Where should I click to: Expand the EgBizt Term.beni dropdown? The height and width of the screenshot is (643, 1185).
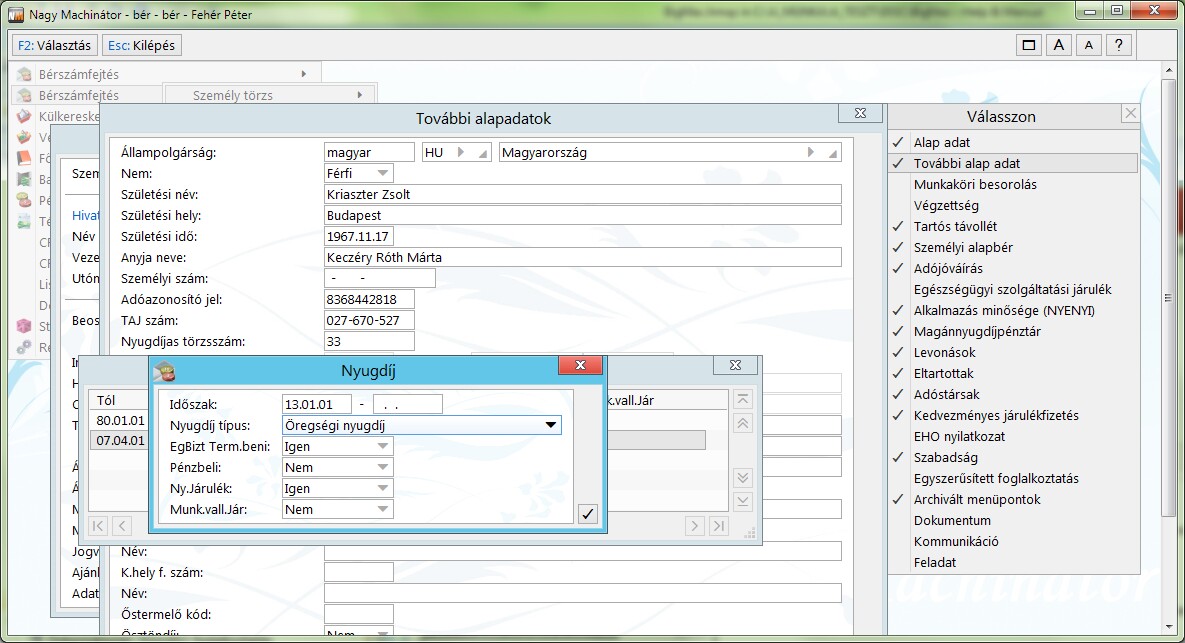[382, 446]
